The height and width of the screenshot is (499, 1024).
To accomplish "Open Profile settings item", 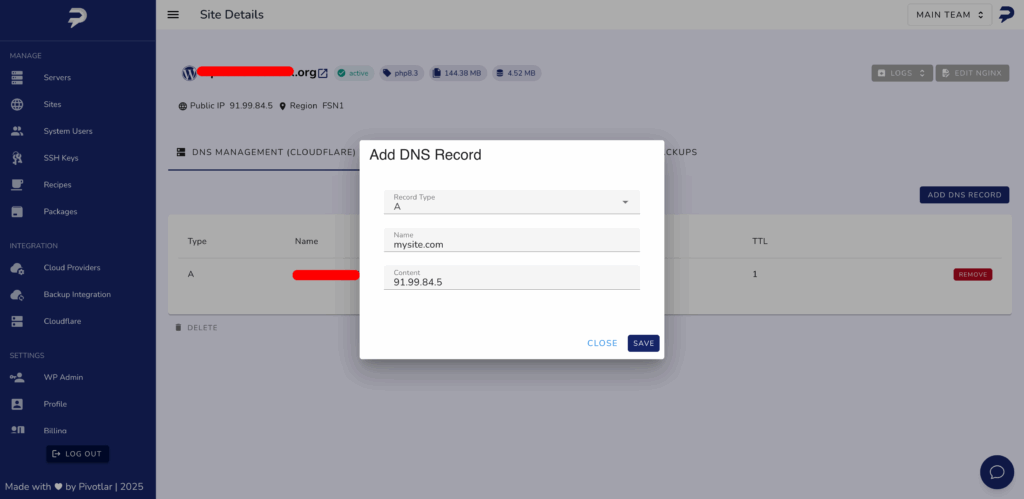I will click(55, 404).
